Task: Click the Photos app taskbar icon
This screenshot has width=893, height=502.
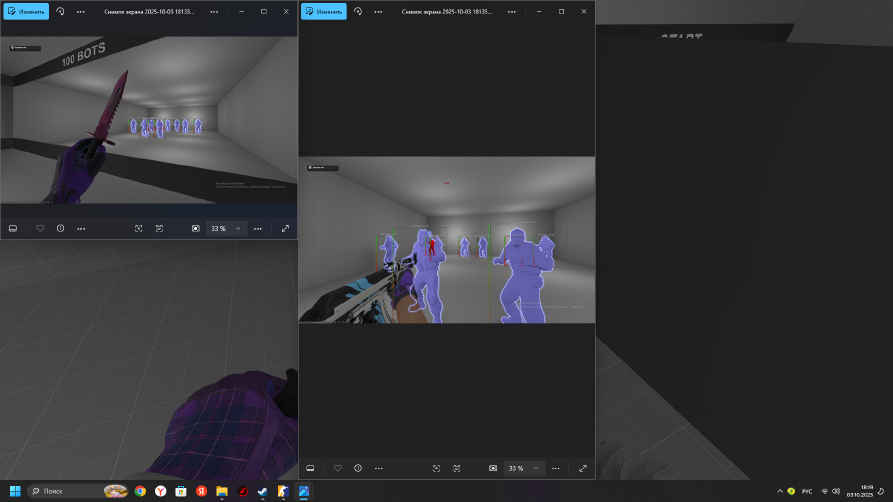Action: (x=304, y=491)
